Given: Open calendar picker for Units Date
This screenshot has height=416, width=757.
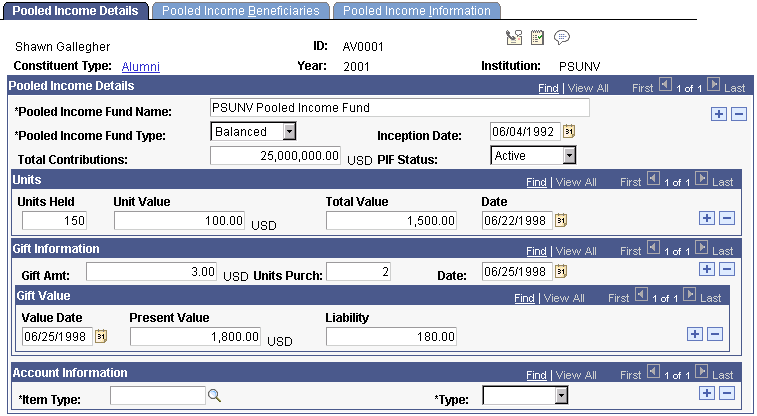Looking at the screenshot, I should point(561,221).
